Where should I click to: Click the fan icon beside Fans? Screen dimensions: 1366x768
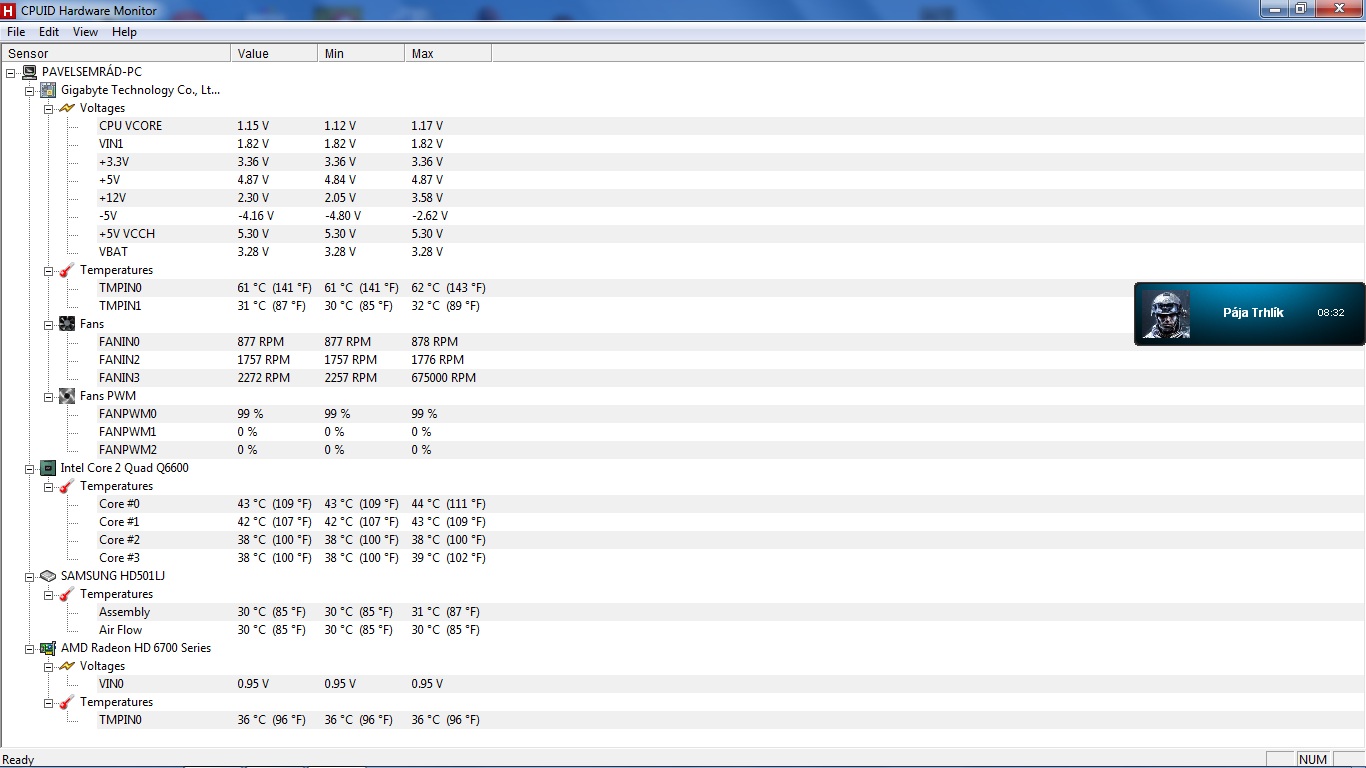coord(67,324)
